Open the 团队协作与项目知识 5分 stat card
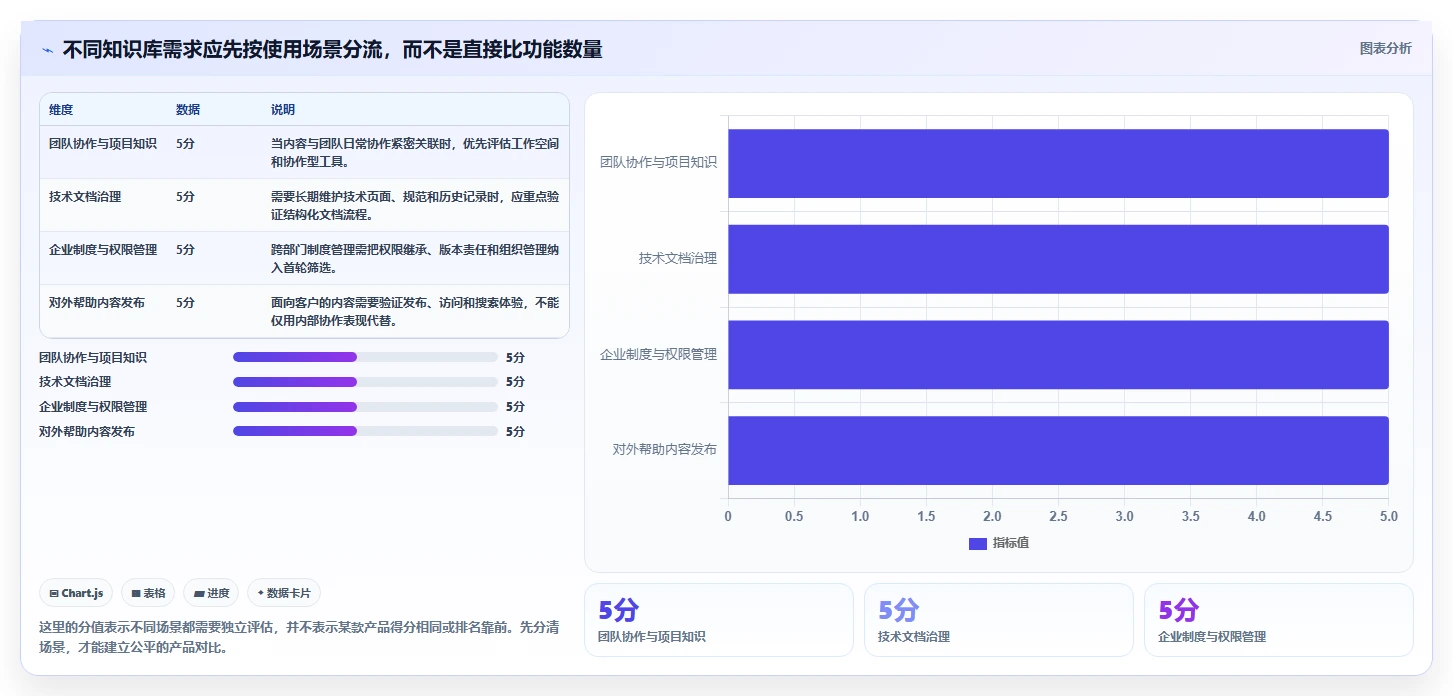The image size is (1453, 696). (719, 620)
